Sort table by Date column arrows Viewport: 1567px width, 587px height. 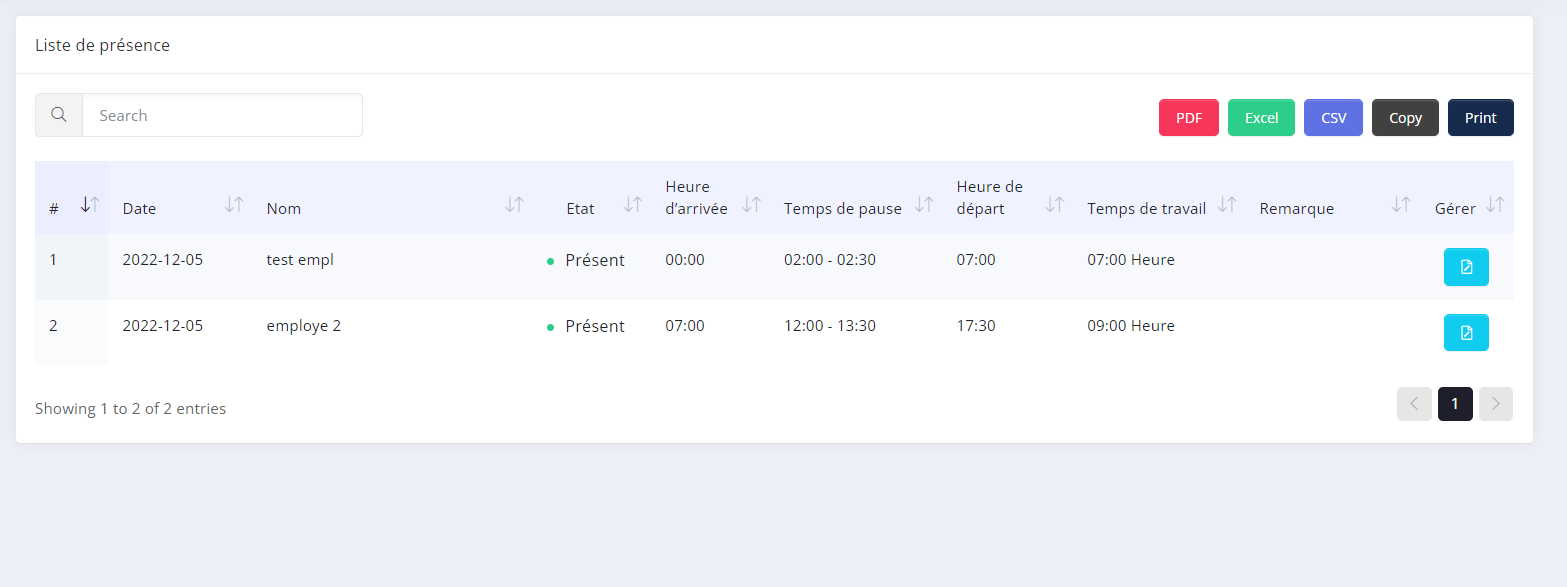[x=234, y=204]
